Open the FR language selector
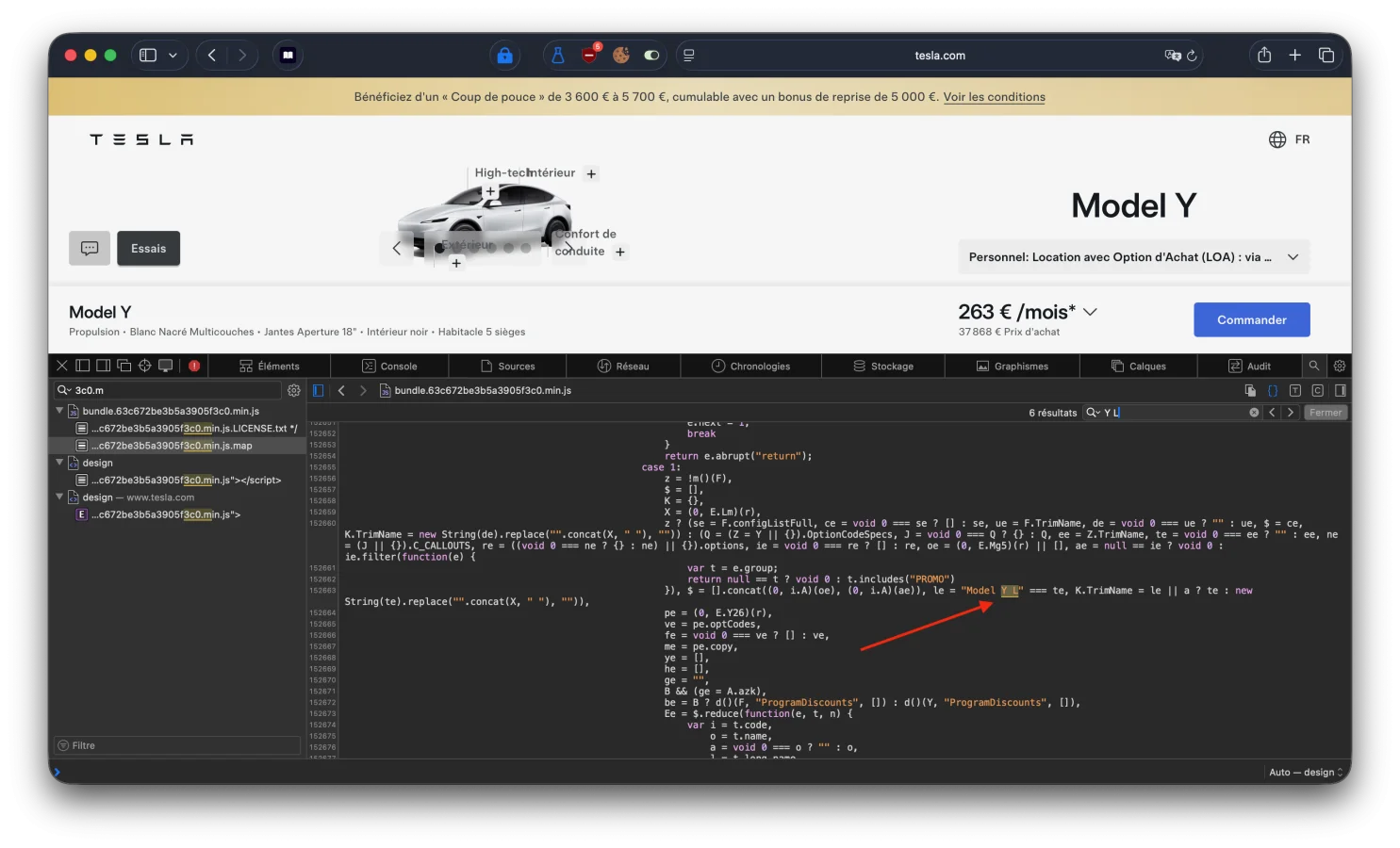The height and width of the screenshot is (848, 1400). (x=1289, y=139)
